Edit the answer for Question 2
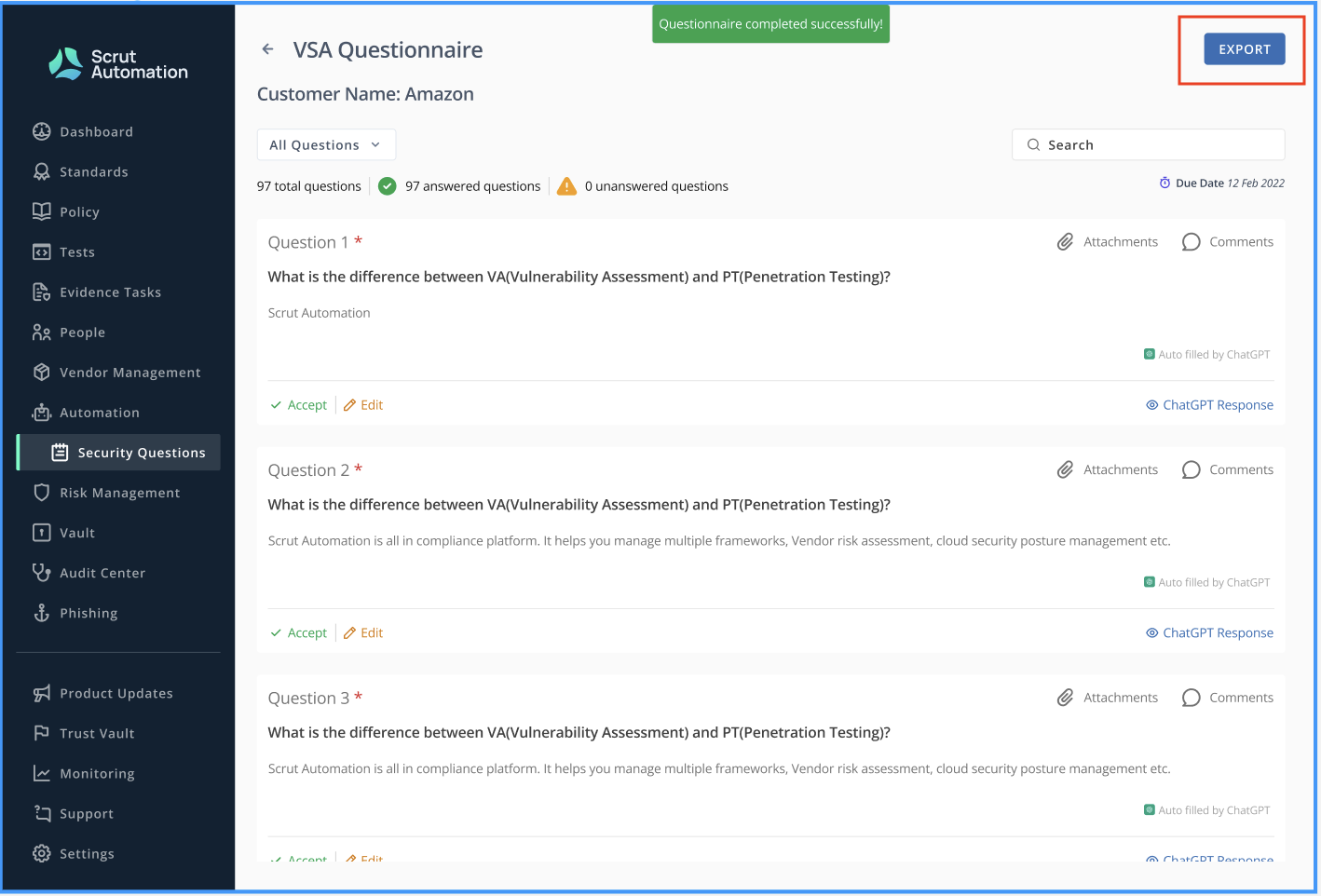The width and height of the screenshot is (1321, 896). point(363,633)
